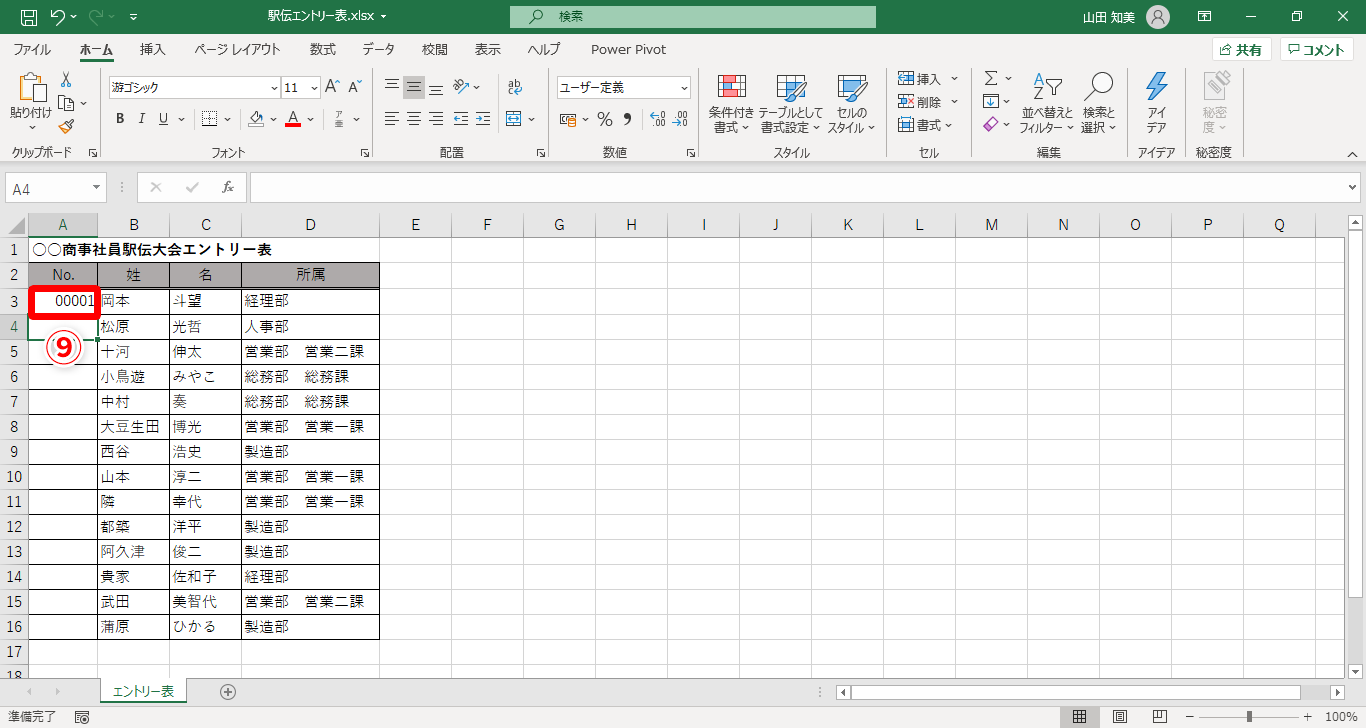Screen dimensions: 1366x728
Task: Click the insert function fx icon
Action: pos(228,187)
